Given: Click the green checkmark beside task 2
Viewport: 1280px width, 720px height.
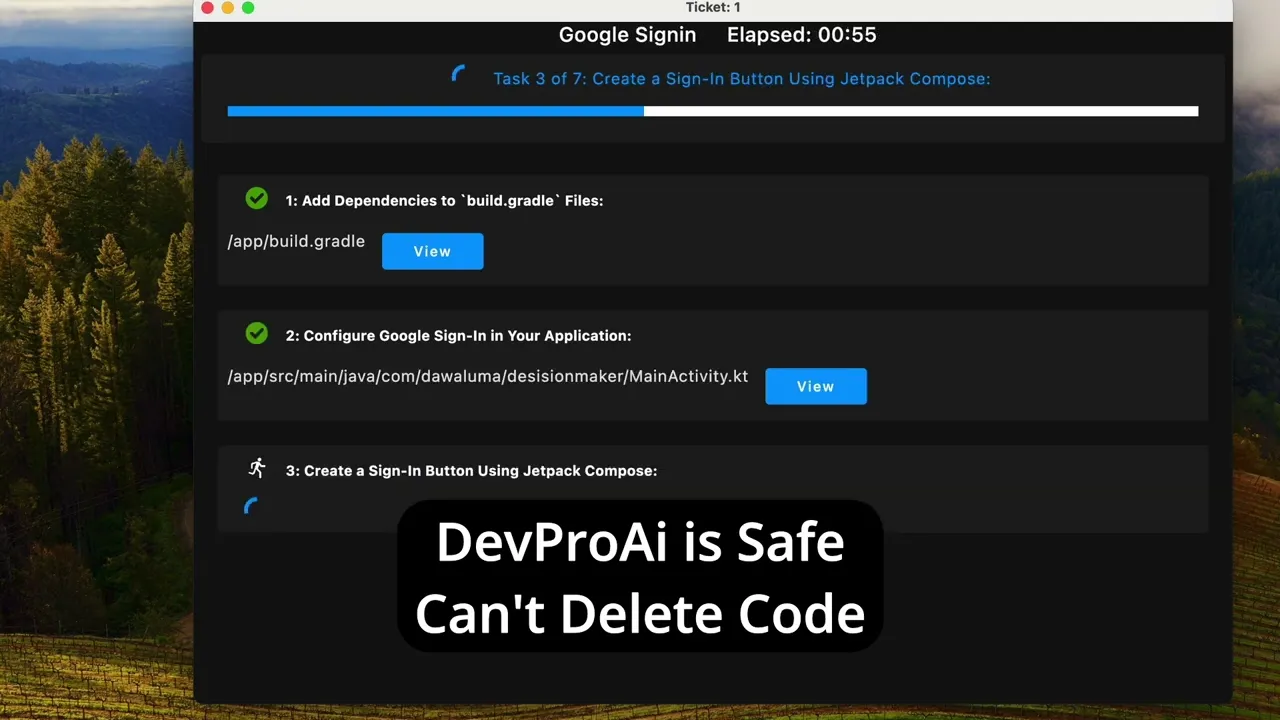Looking at the screenshot, I should [x=257, y=333].
